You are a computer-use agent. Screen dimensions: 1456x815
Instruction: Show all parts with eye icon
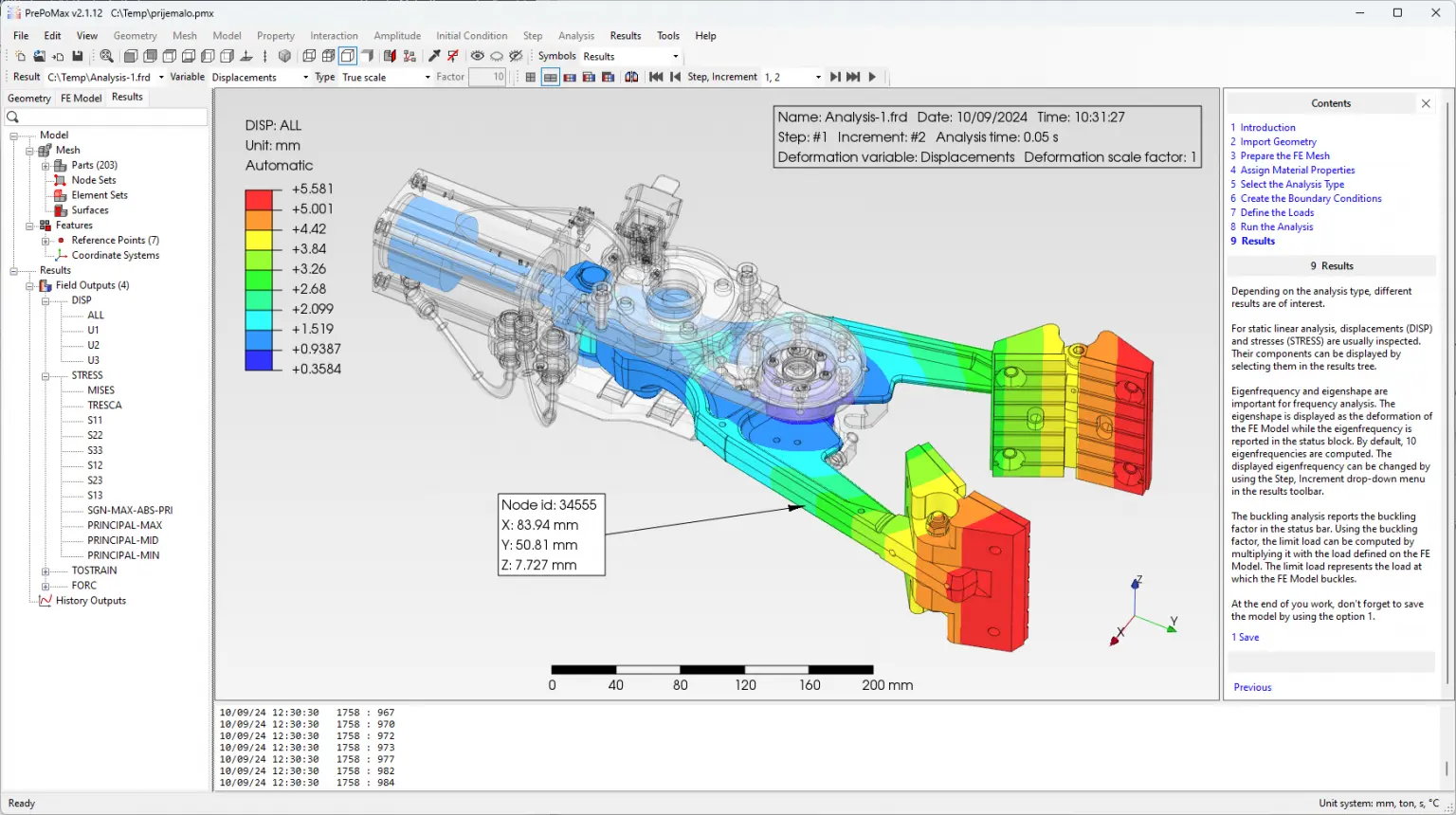478,57
